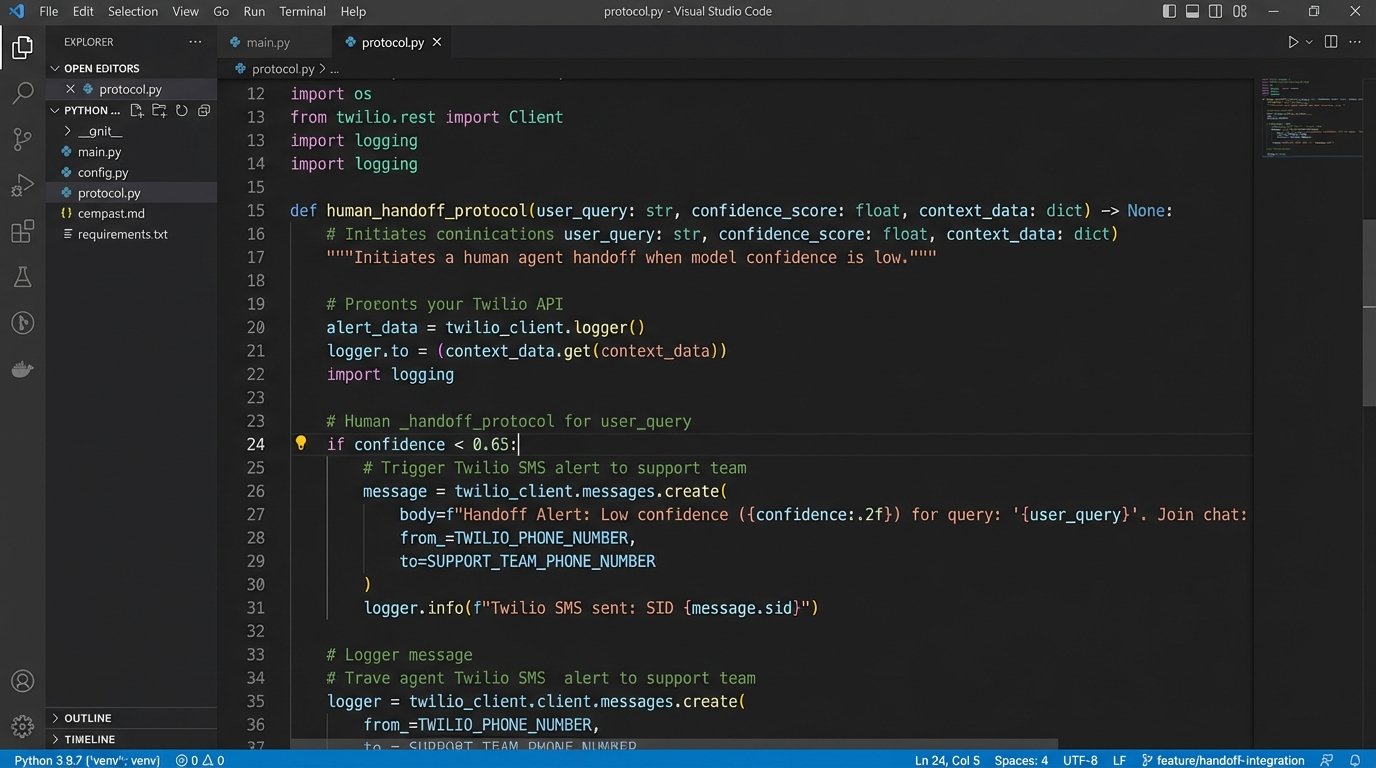This screenshot has width=1376, height=768.
Task: Open the Docker view in activity bar
Action: [x=22, y=369]
